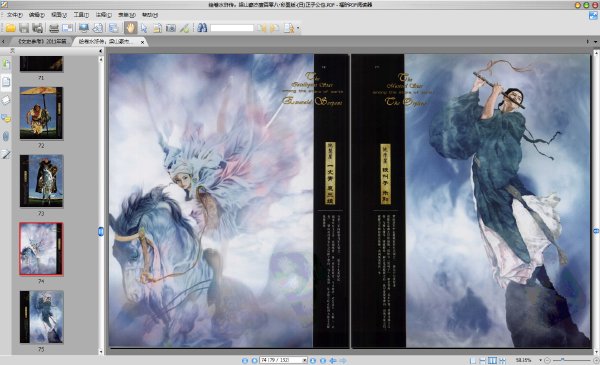Select page 73 thumbnail
600x365 pixels.
click(x=41, y=181)
